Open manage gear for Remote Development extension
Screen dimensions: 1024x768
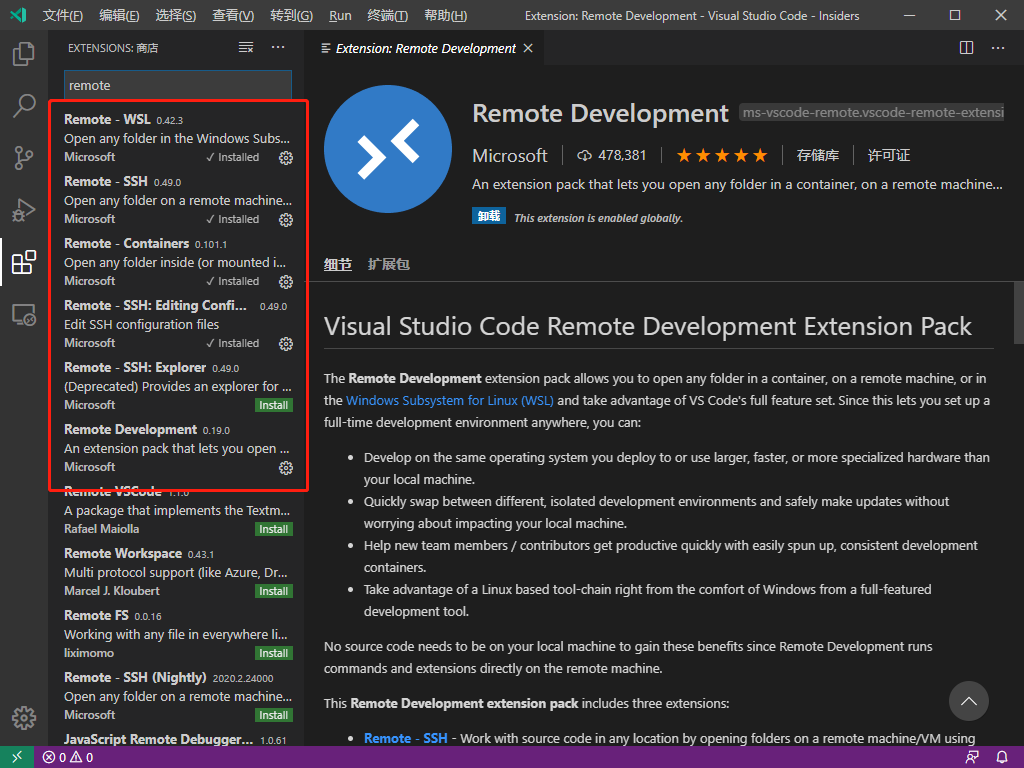(x=286, y=468)
